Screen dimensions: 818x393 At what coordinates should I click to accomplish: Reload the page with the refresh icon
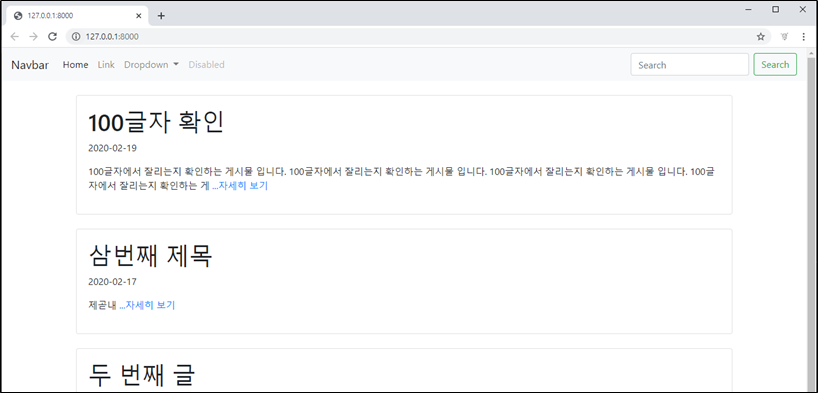52,37
